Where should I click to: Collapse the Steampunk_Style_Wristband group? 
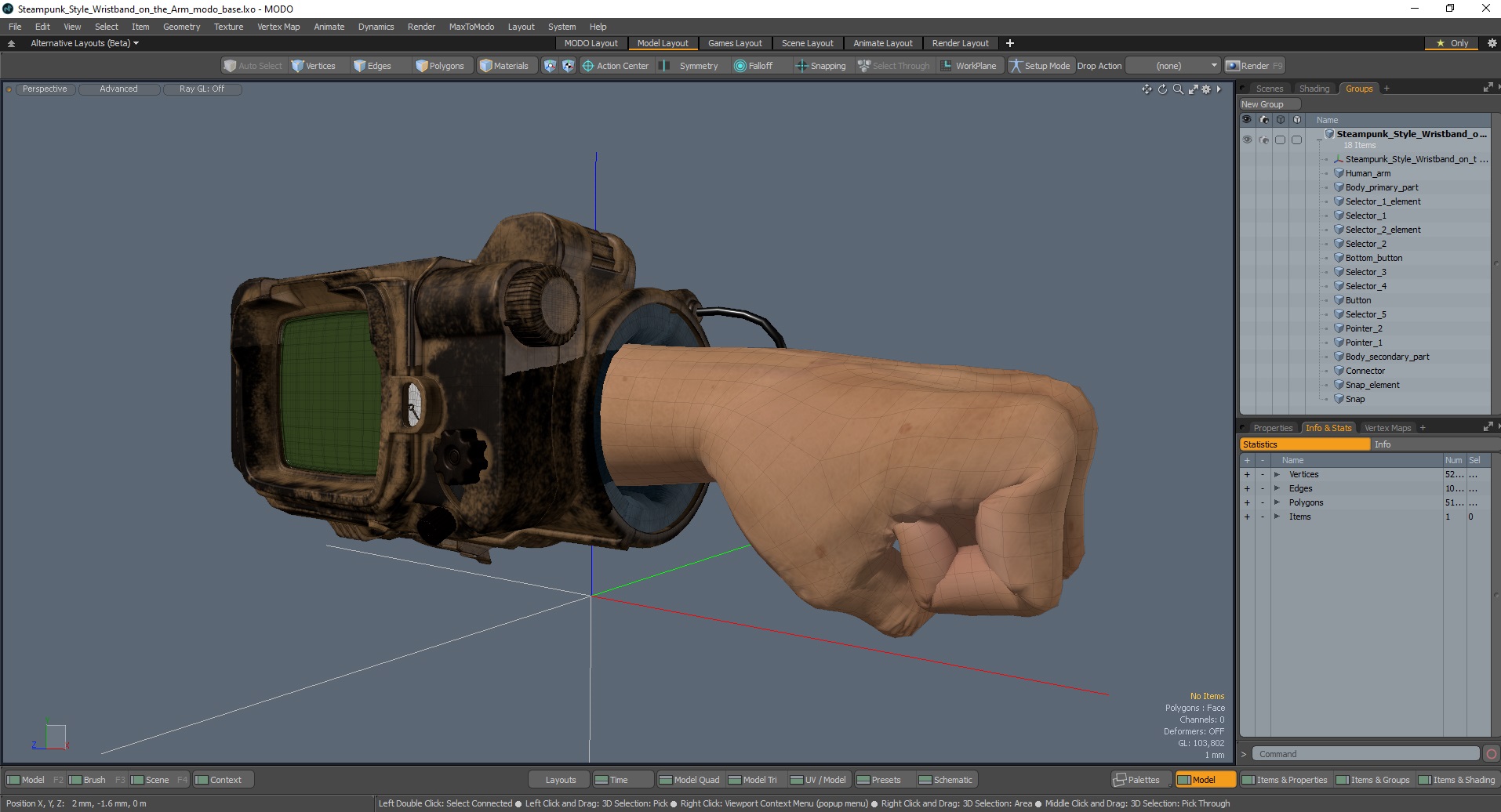click(1319, 140)
